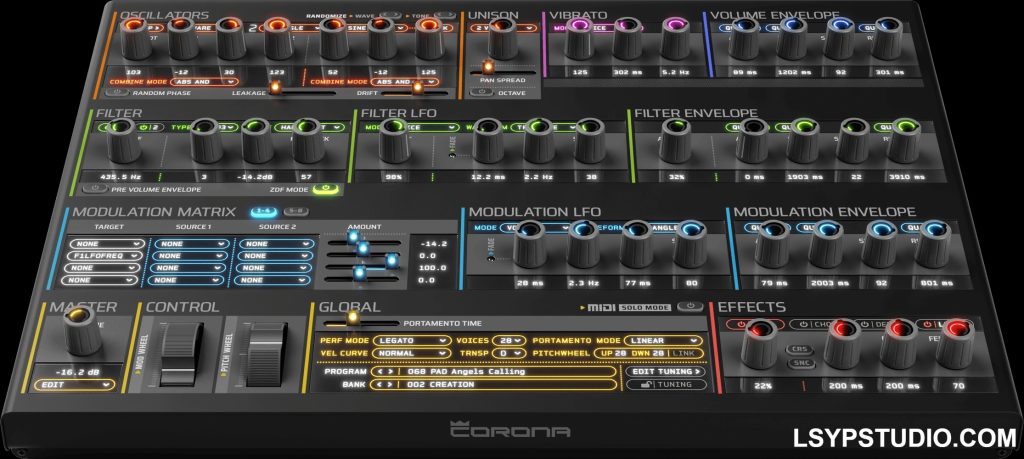Toggle pitchwheel LINK option
1024x459 pixels.
(x=683, y=353)
